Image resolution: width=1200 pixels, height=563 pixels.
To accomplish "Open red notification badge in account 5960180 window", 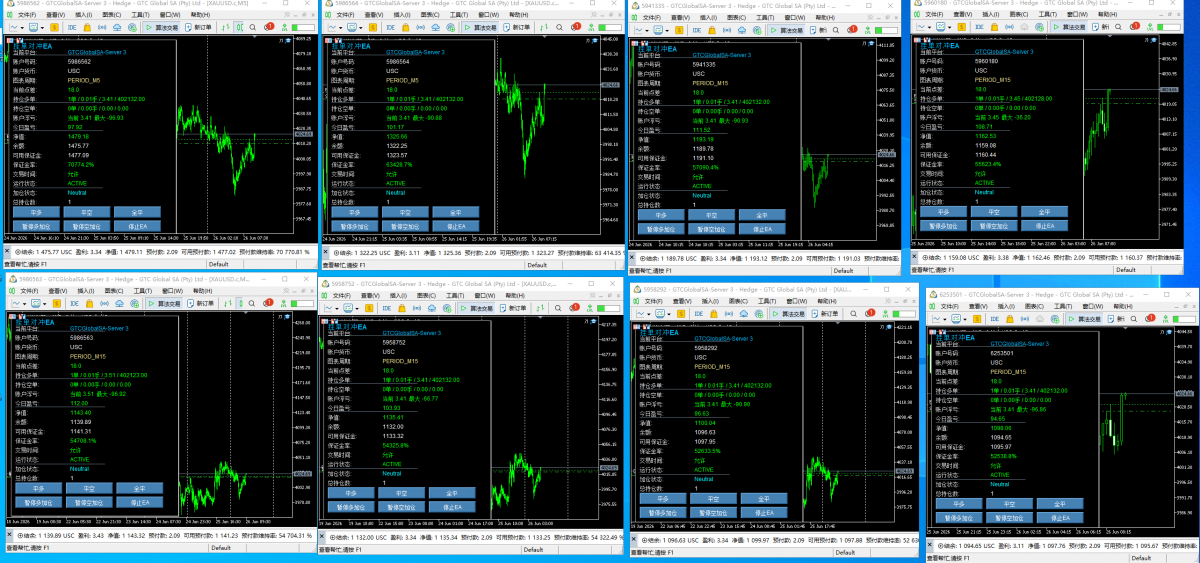I will click(x=1136, y=26).
